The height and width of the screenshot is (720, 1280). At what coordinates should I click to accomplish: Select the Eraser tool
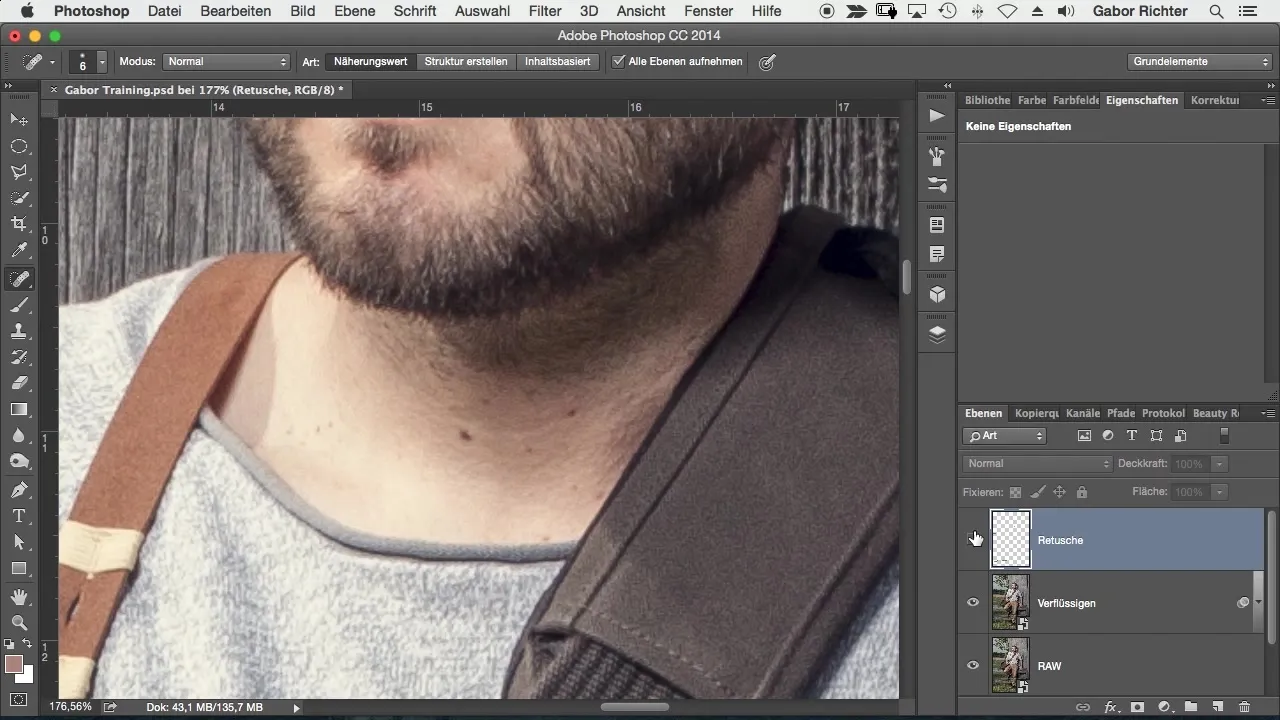pyautogui.click(x=19, y=383)
